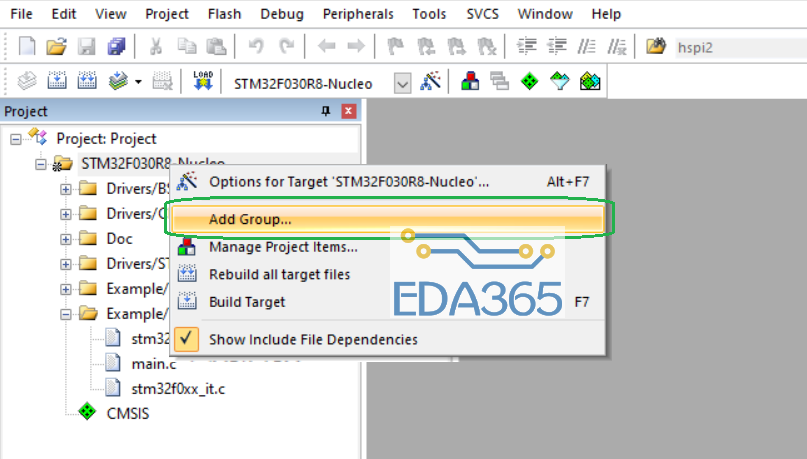Click the Pack Installer icon
807x459 pixels.
point(590,81)
